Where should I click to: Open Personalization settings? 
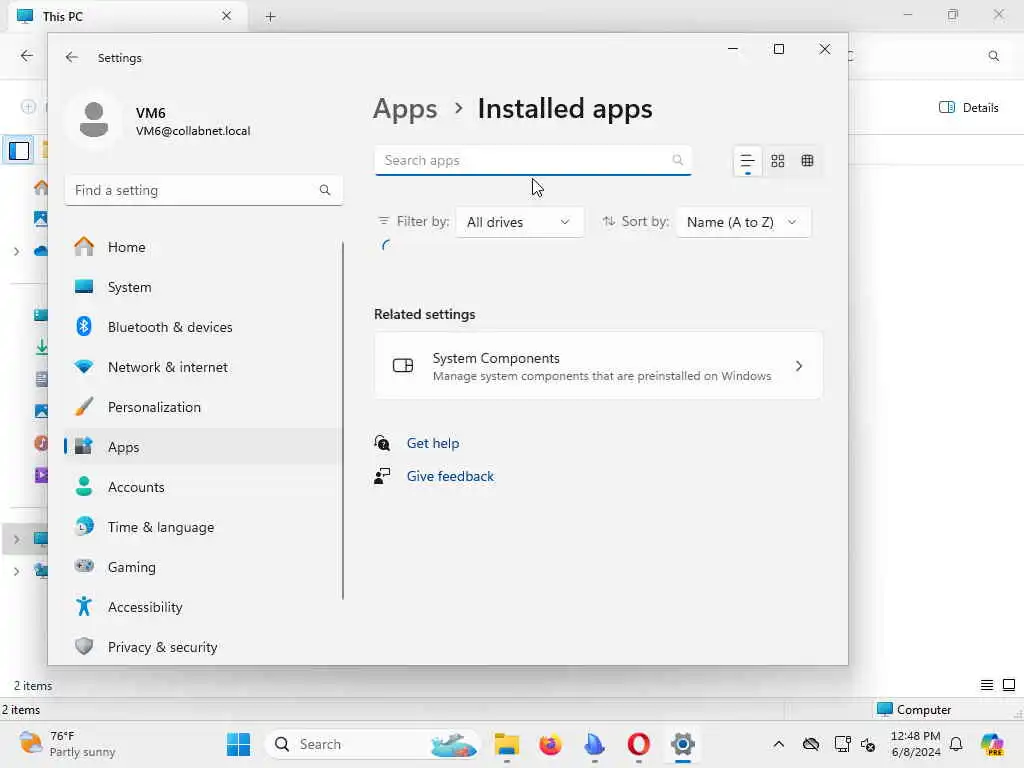click(203, 407)
